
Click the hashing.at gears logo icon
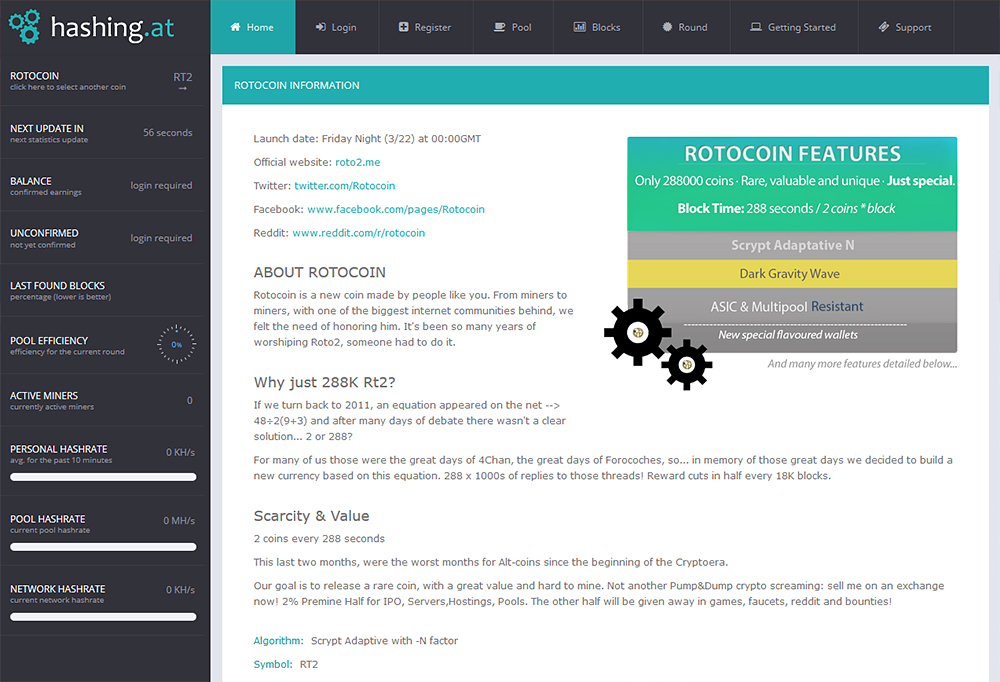25,27
